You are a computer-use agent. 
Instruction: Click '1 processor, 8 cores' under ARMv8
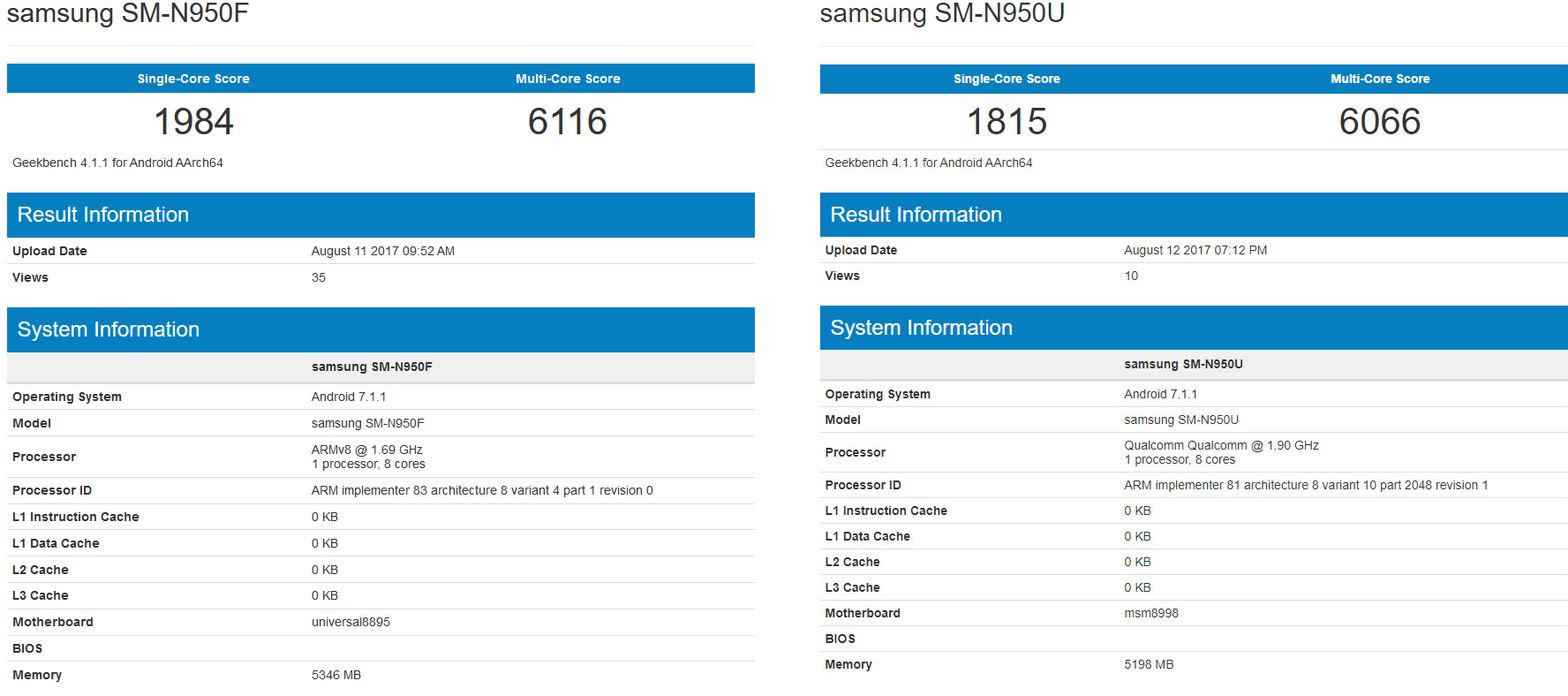coord(368,464)
